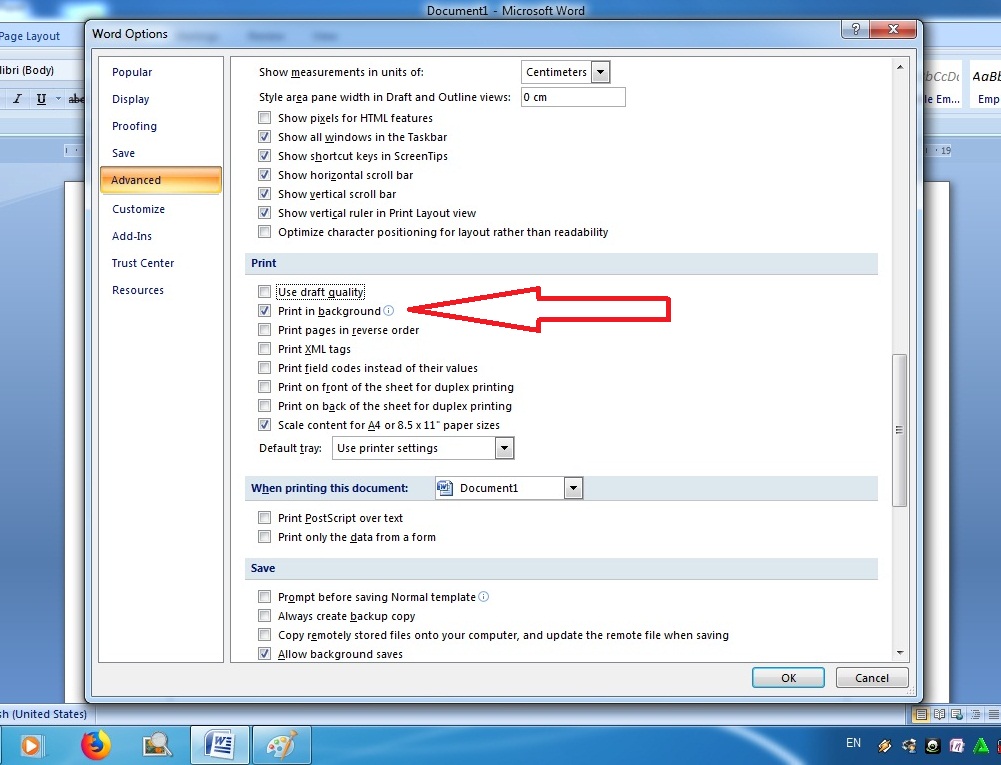Open Customize category in Word Options
This screenshot has height=765, width=1001.
(x=139, y=209)
